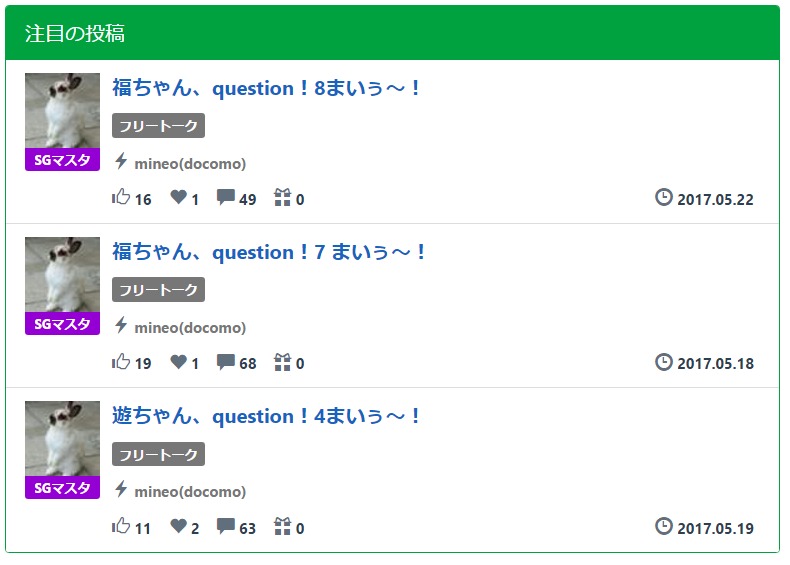
Task: Click heart icon on 遊ちゃん question 4 post
Action: [178, 526]
